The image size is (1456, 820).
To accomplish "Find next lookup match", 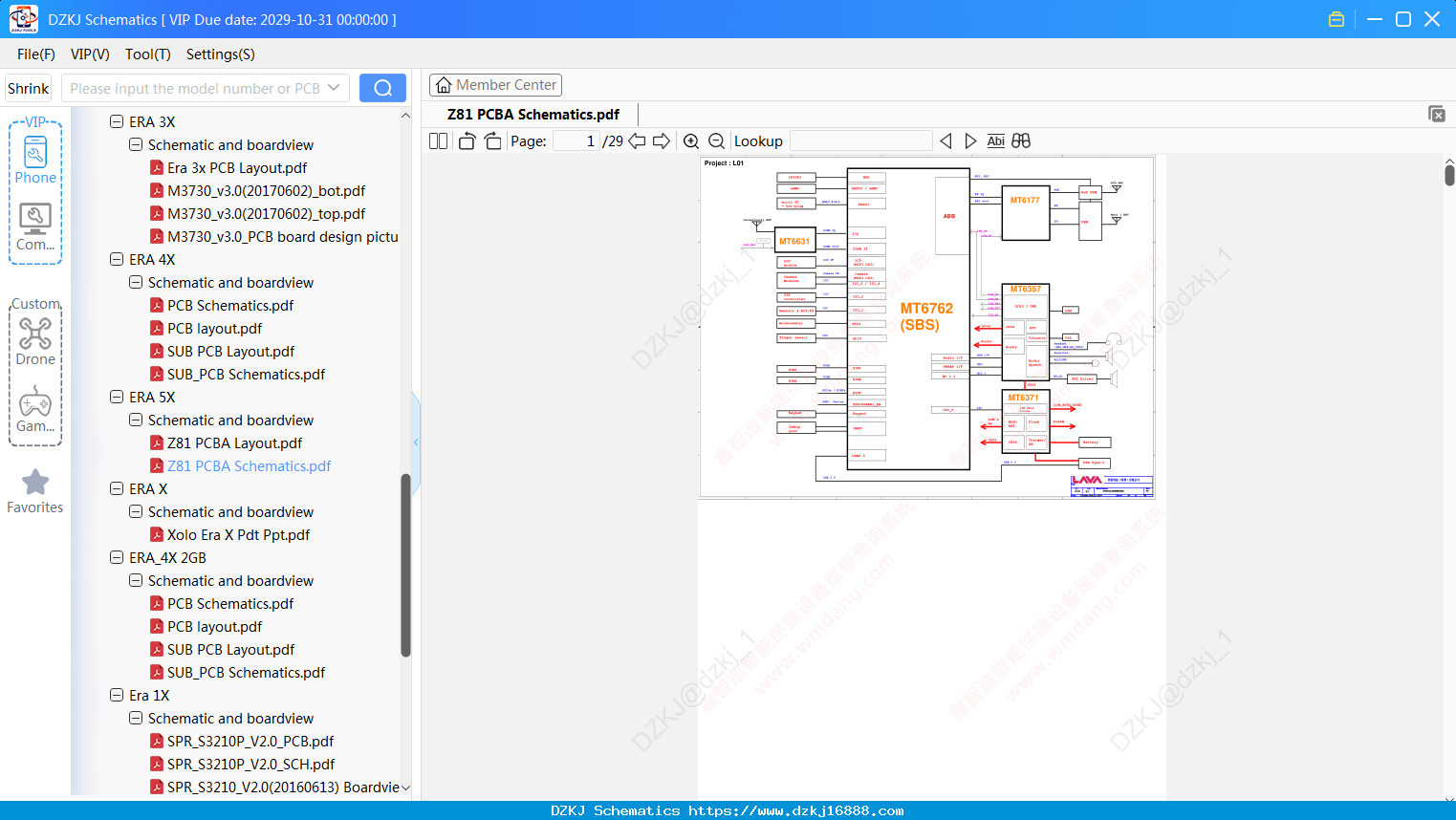I will click(x=970, y=140).
